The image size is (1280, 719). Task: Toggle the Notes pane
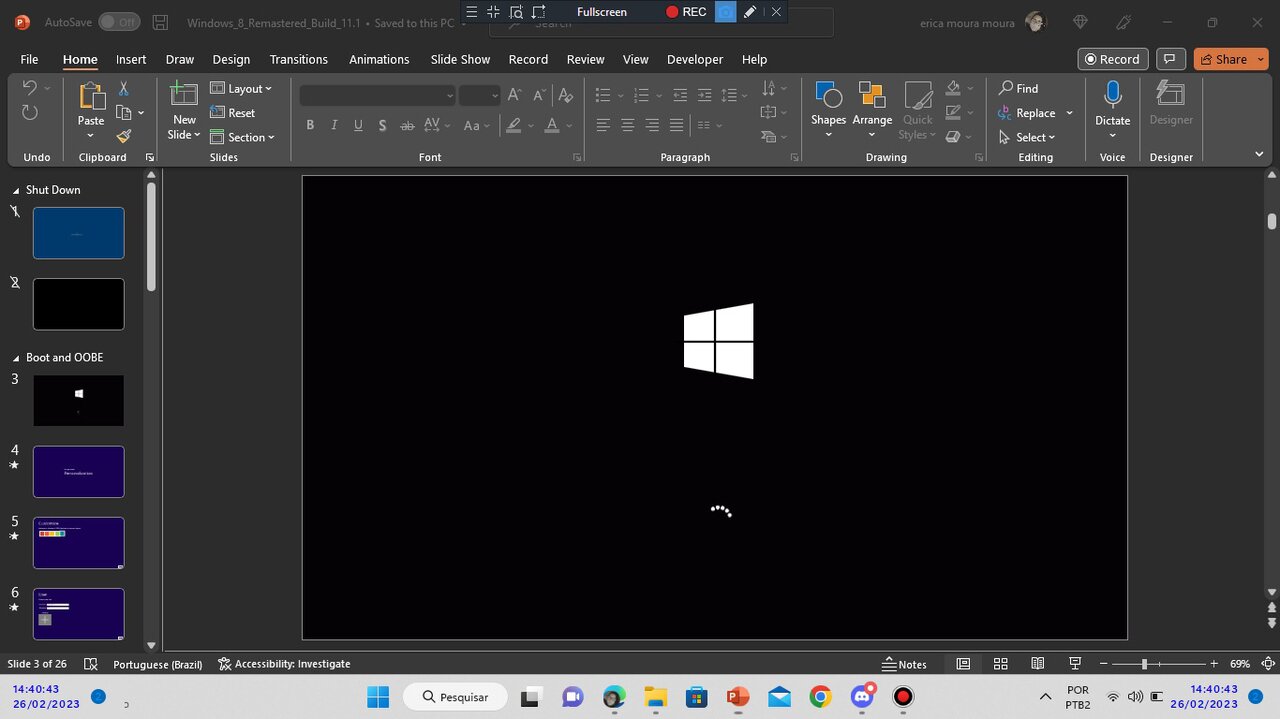coord(904,664)
